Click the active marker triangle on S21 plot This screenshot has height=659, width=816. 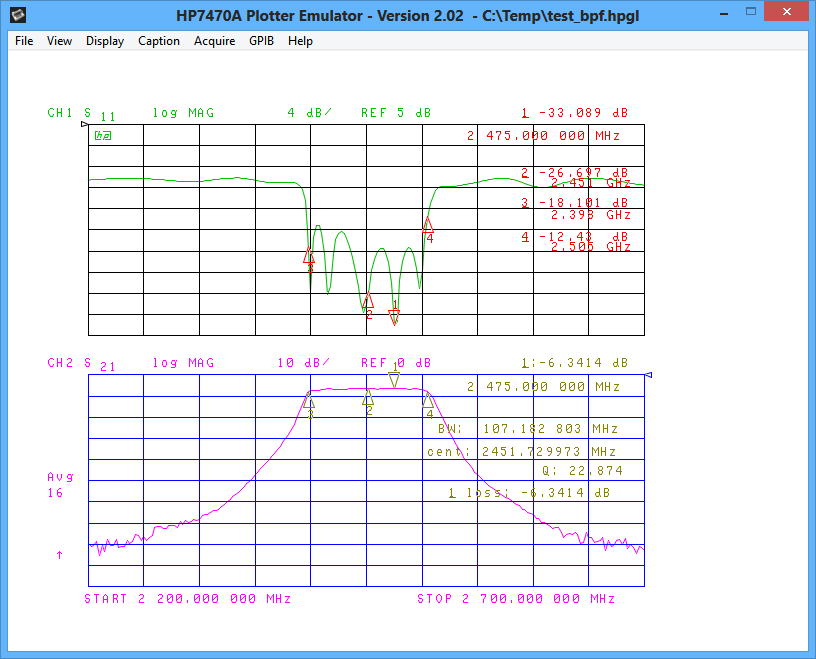394,379
